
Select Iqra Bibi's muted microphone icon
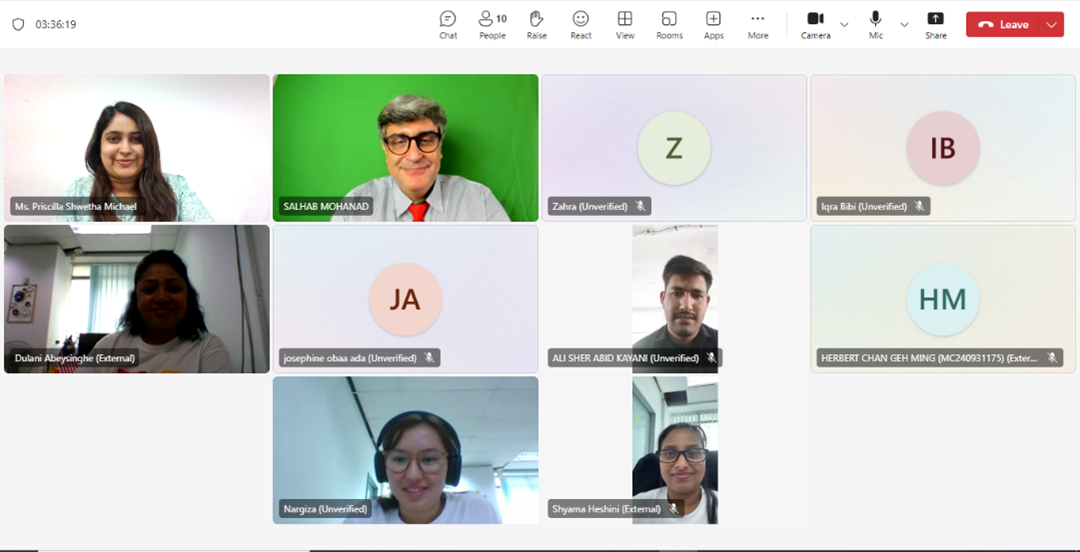click(x=919, y=206)
